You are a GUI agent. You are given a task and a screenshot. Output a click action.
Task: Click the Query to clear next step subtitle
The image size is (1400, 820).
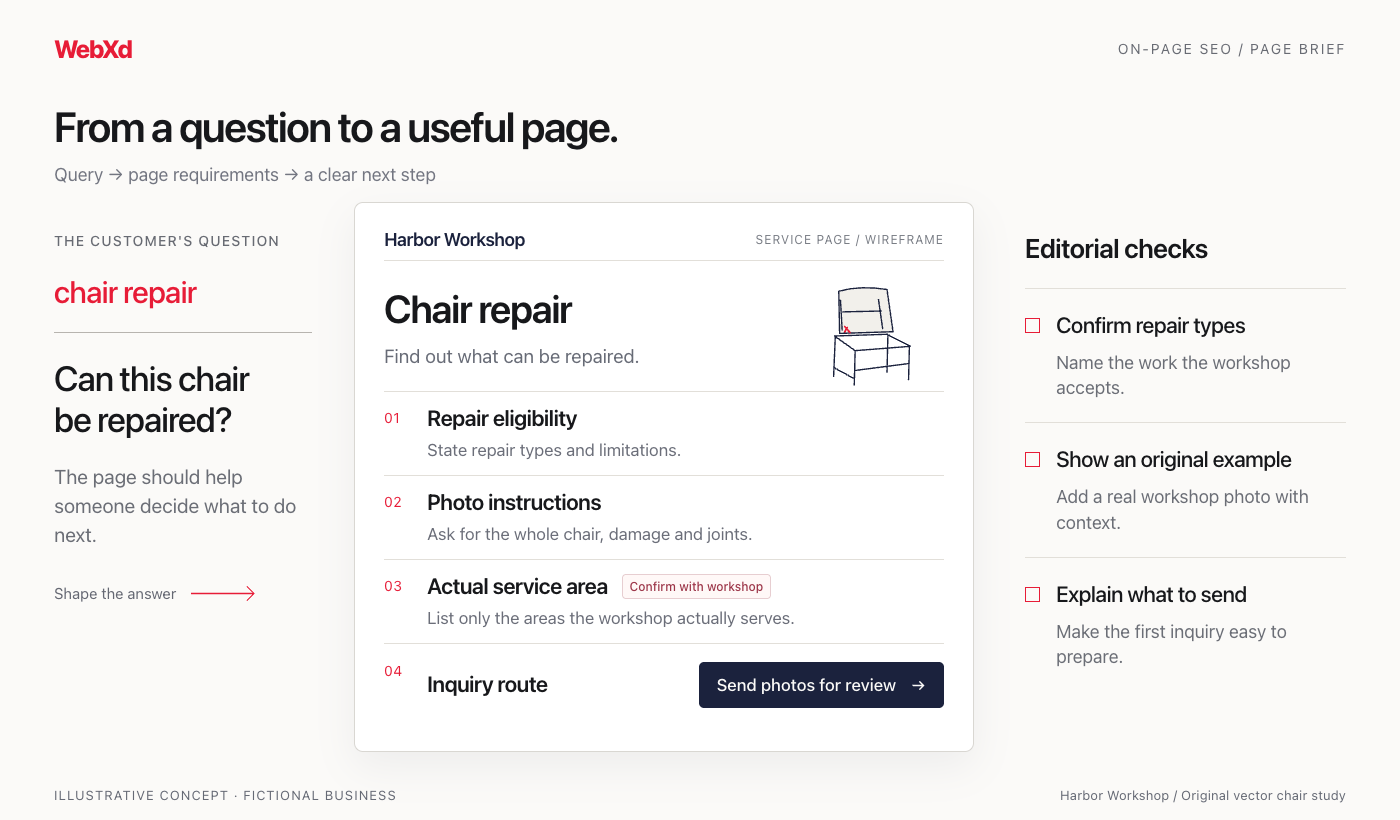point(245,175)
